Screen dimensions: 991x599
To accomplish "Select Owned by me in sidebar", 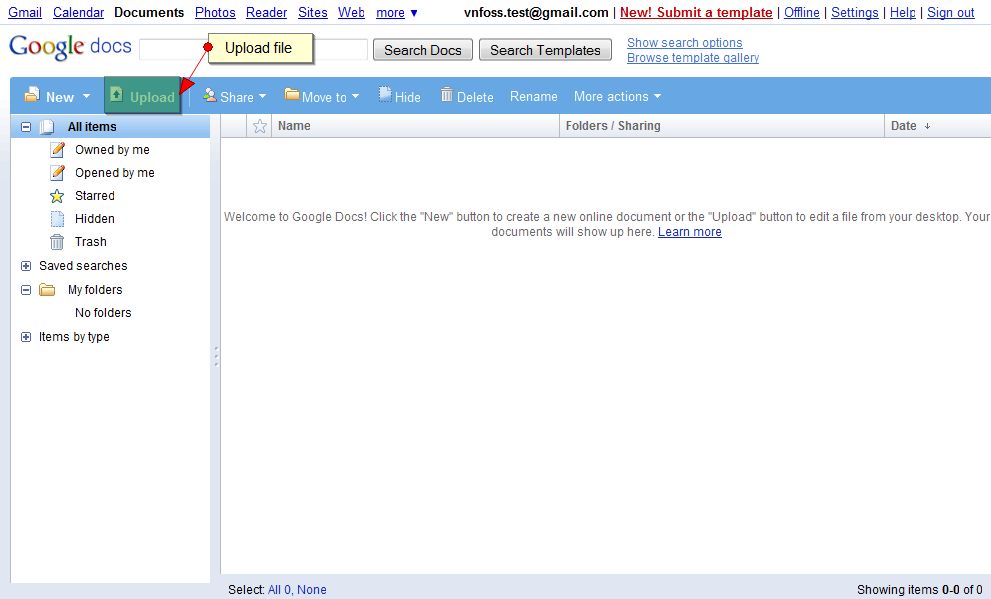I will [x=112, y=150].
